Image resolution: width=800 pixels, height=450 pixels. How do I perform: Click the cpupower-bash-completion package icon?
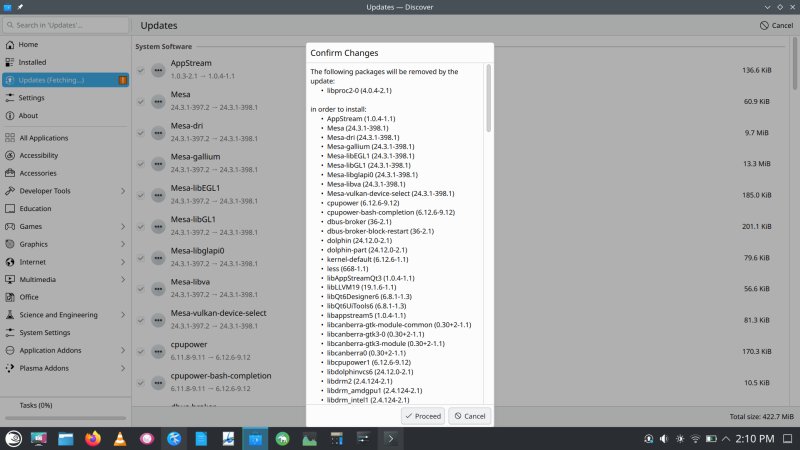pos(158,383)
